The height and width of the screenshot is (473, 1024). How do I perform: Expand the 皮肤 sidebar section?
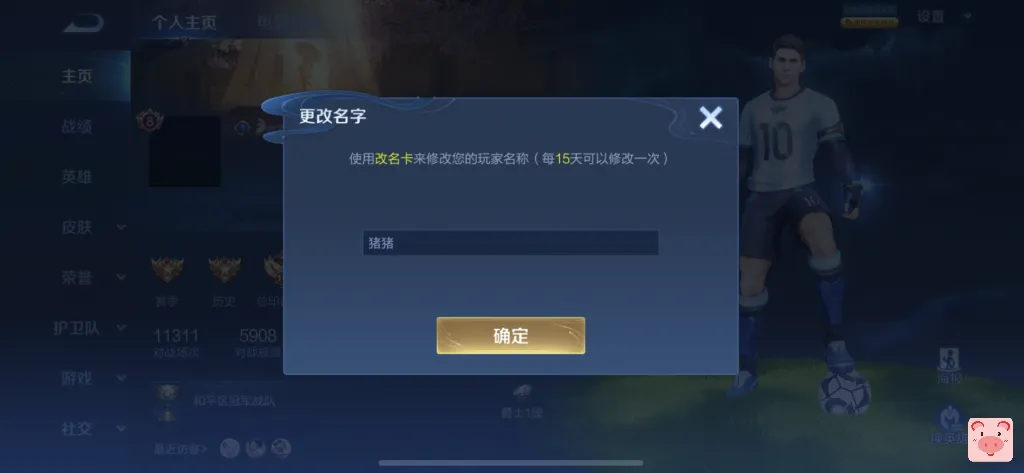(91, 227)
